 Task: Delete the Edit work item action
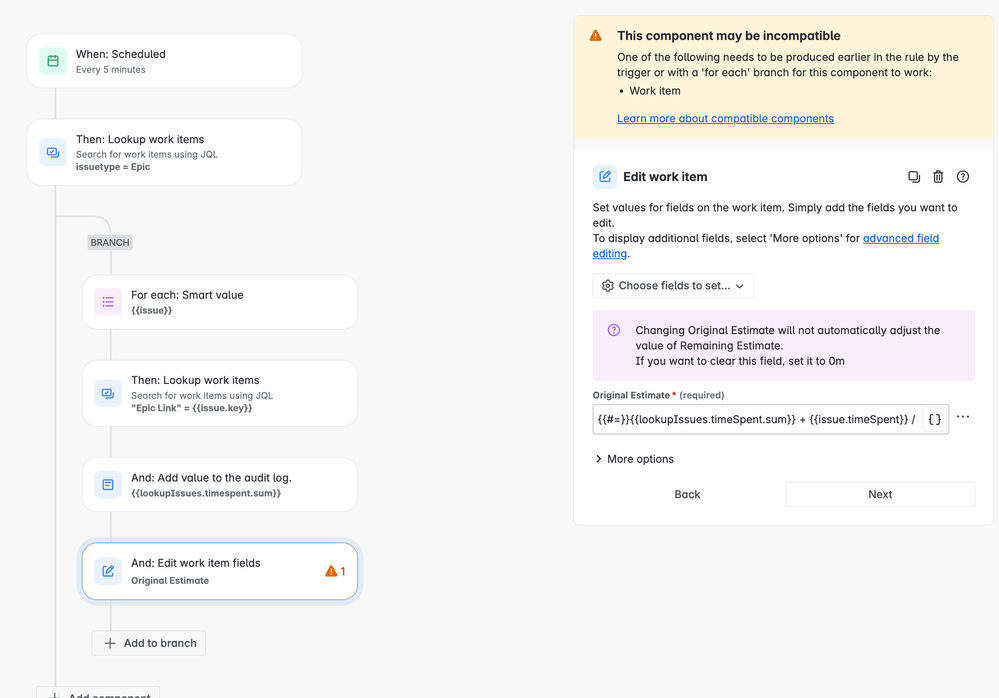point(938,176)
